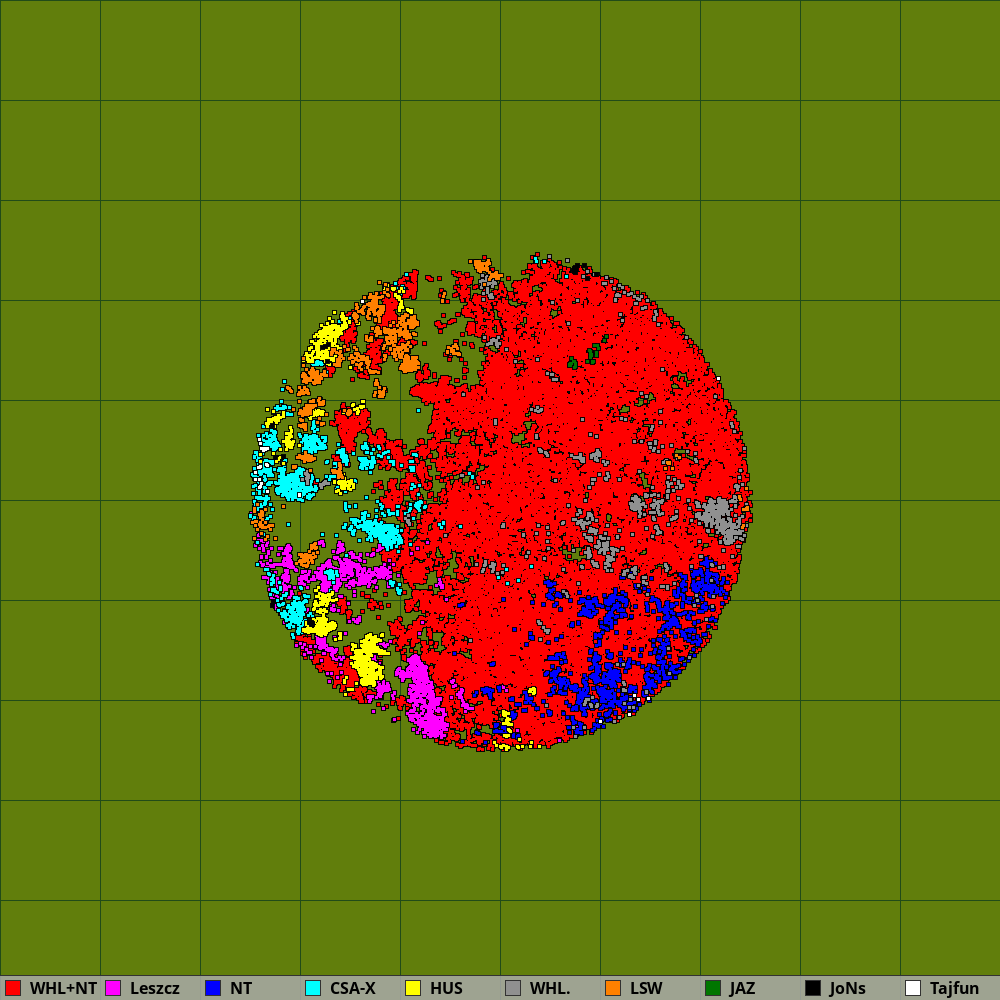This screenshot has height=1000, width=1000.
Task: Select the WHL. legend label
Action: [550, 988]
